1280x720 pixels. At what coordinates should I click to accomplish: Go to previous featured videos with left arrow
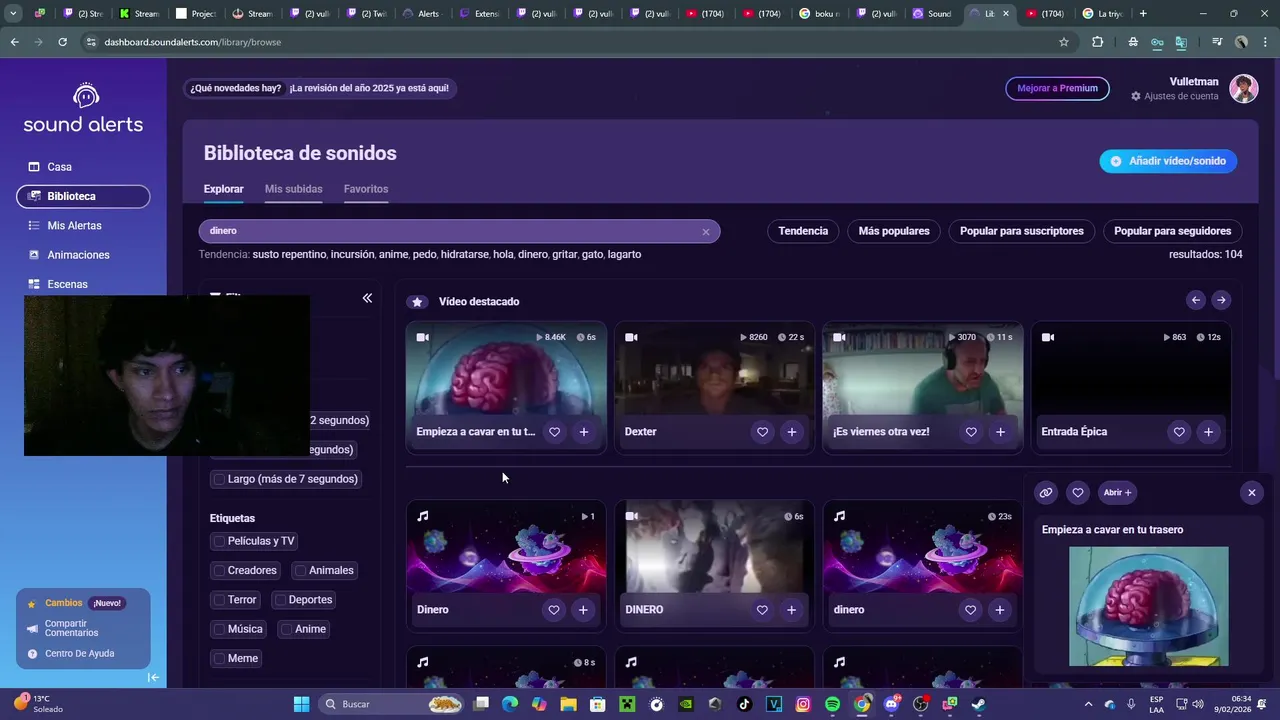1196,300
